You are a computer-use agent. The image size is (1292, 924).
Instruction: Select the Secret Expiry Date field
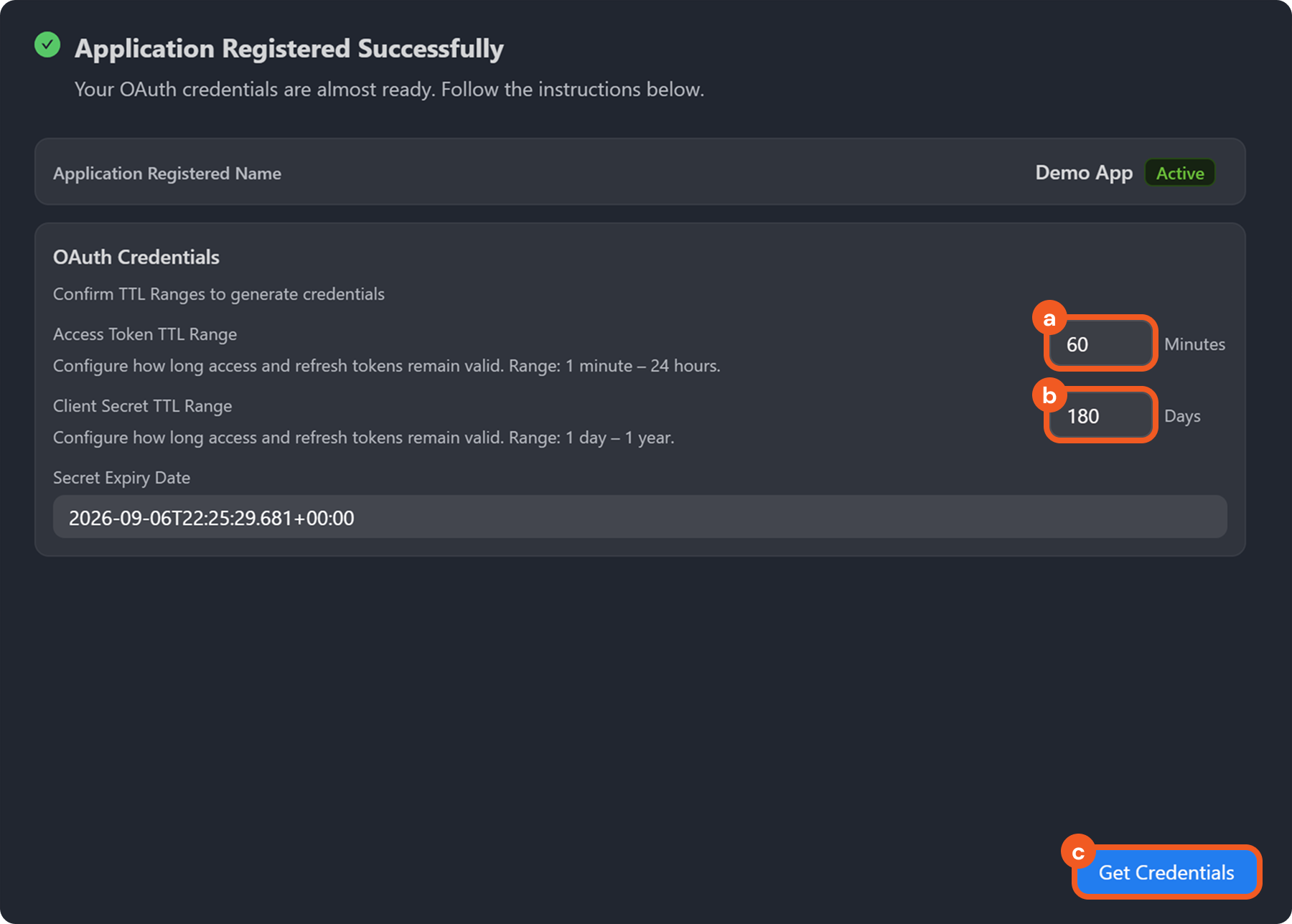[639, 517]
